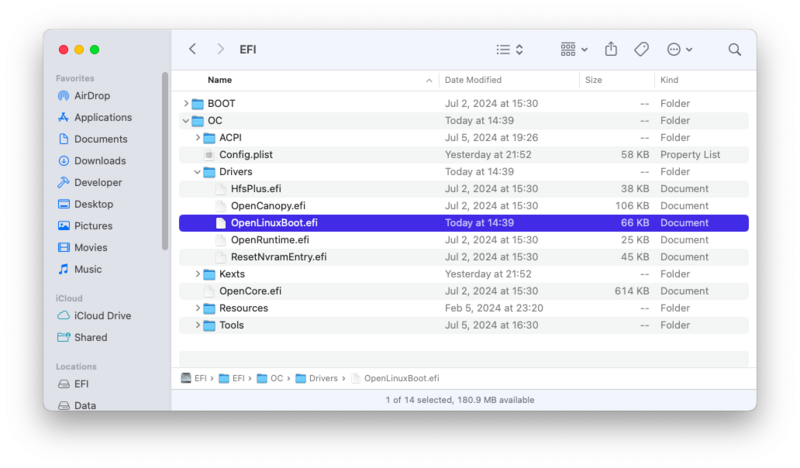Click the green zoom window button
Screen dimensions: 800x468
tap(94, 50)
